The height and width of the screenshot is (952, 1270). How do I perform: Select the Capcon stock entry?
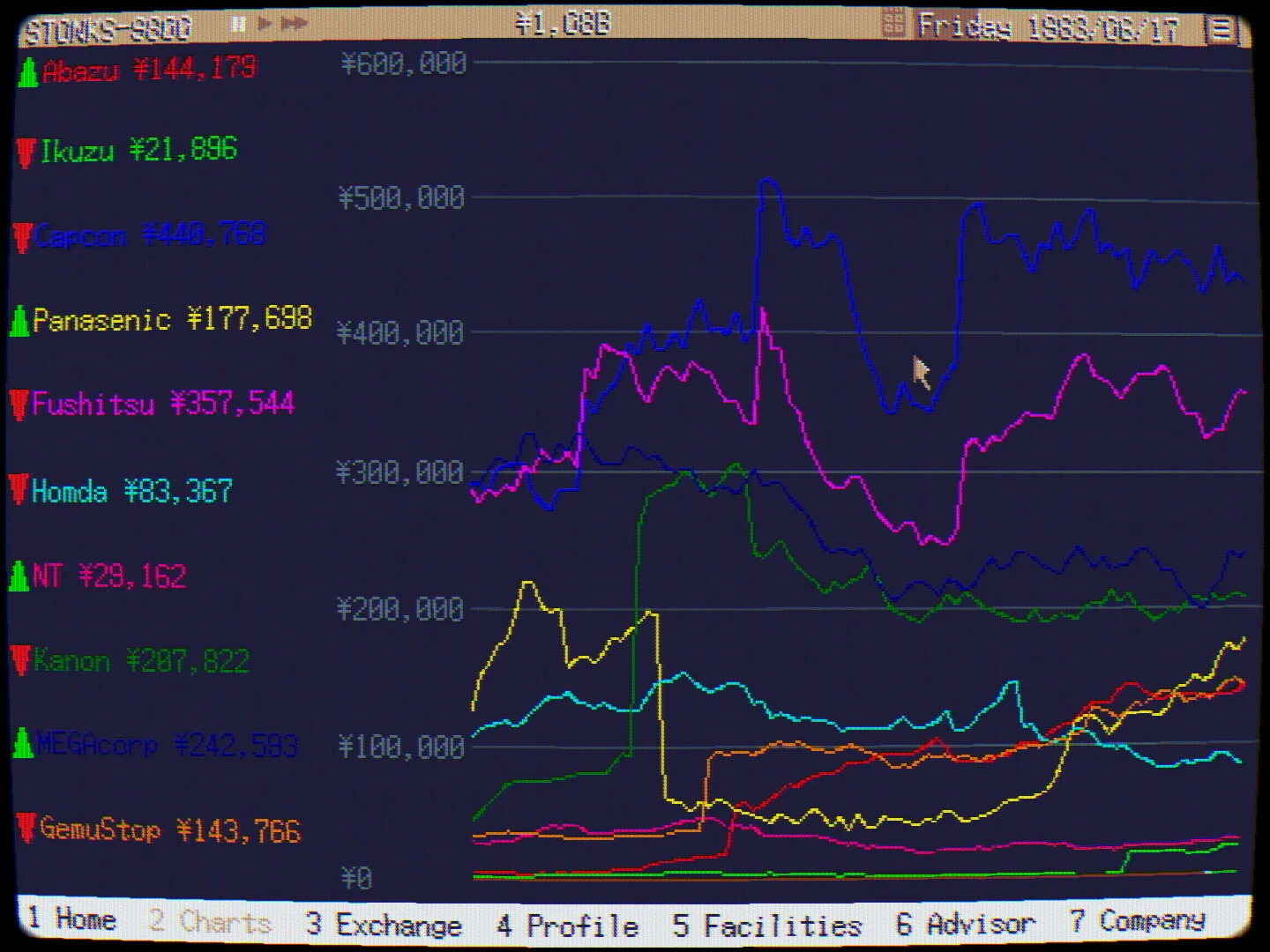pos(139,235)
